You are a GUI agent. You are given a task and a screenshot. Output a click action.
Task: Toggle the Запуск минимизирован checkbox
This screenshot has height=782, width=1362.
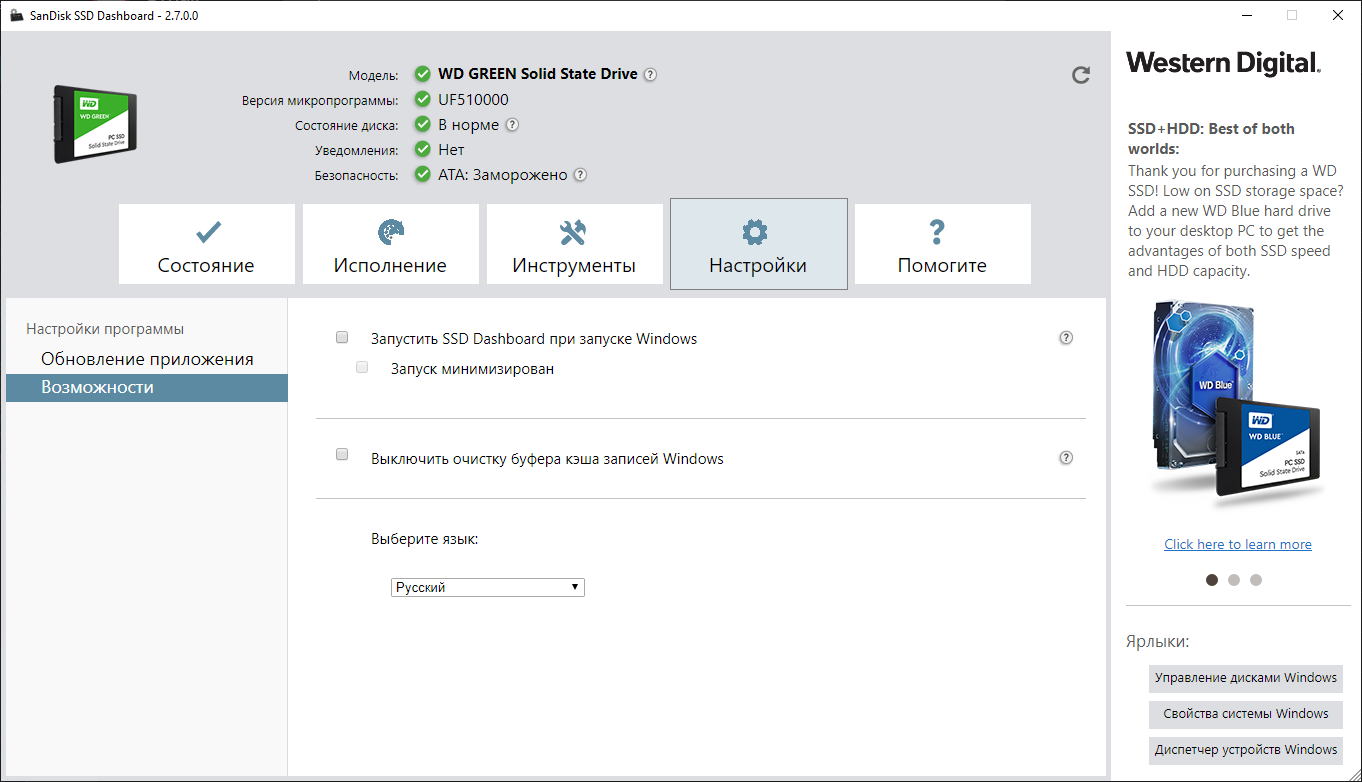click(362, 368)
